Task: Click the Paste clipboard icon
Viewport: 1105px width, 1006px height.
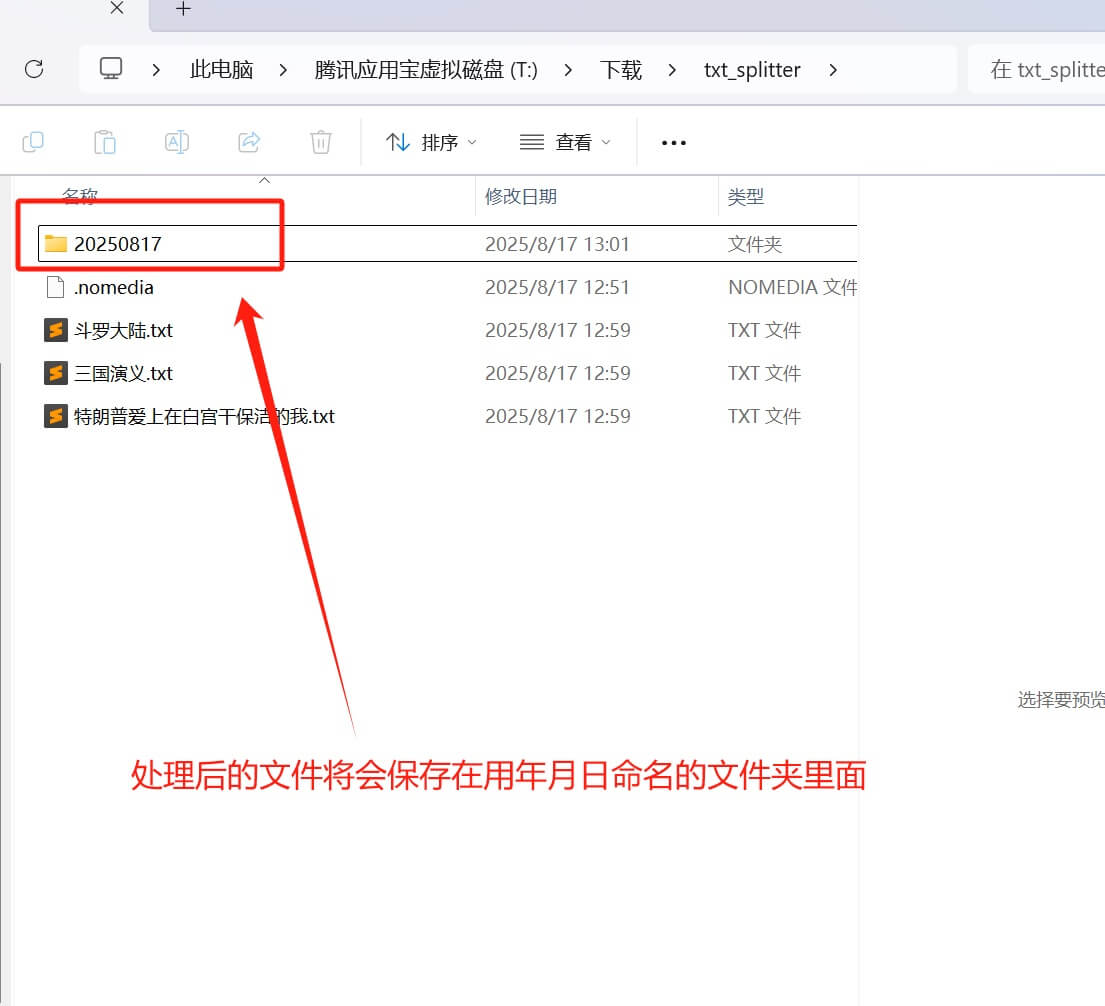Action: (105, 142)
